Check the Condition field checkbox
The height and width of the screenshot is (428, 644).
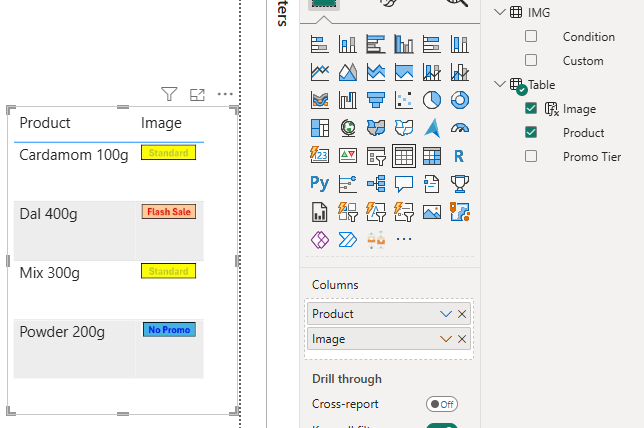pyautogui.click(x=531, y=36)
